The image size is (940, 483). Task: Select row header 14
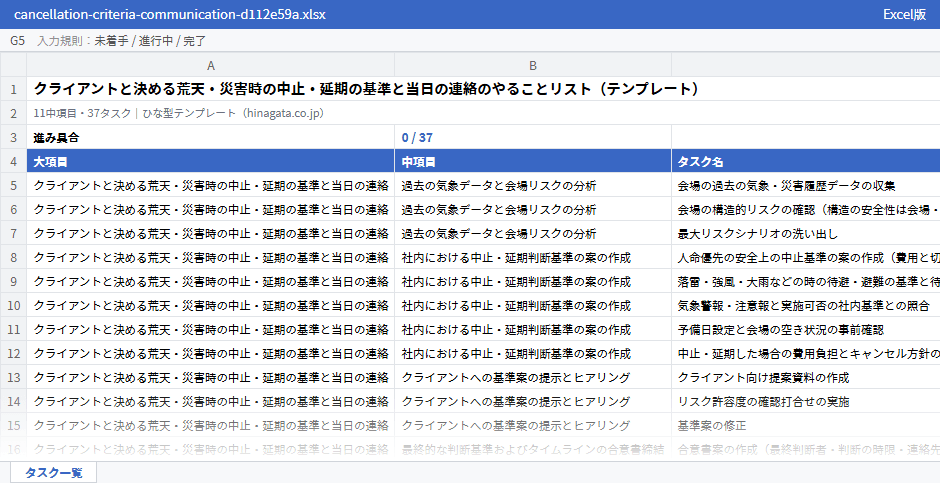13,401
